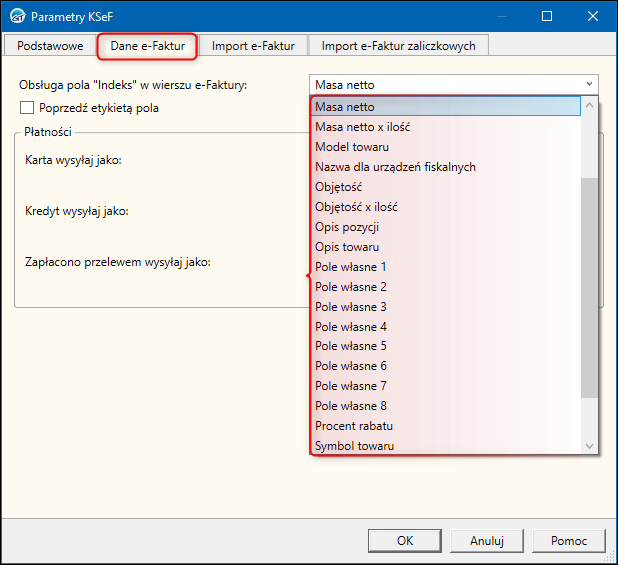This screenshot has height=565, width=618.
Task: Select 'Symbol towaru' at the list bottom
Action: tap(446, 446)
